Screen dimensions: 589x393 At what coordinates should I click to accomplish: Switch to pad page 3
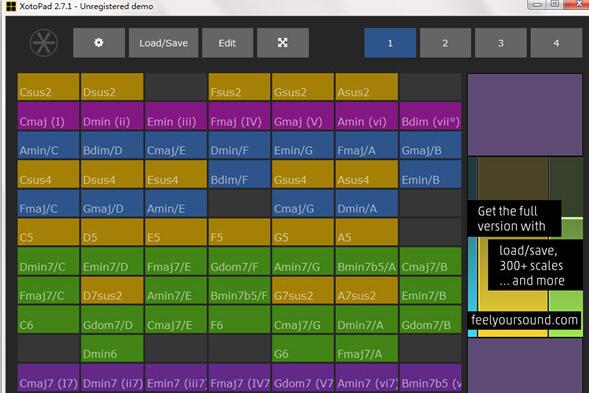[500, 43]
